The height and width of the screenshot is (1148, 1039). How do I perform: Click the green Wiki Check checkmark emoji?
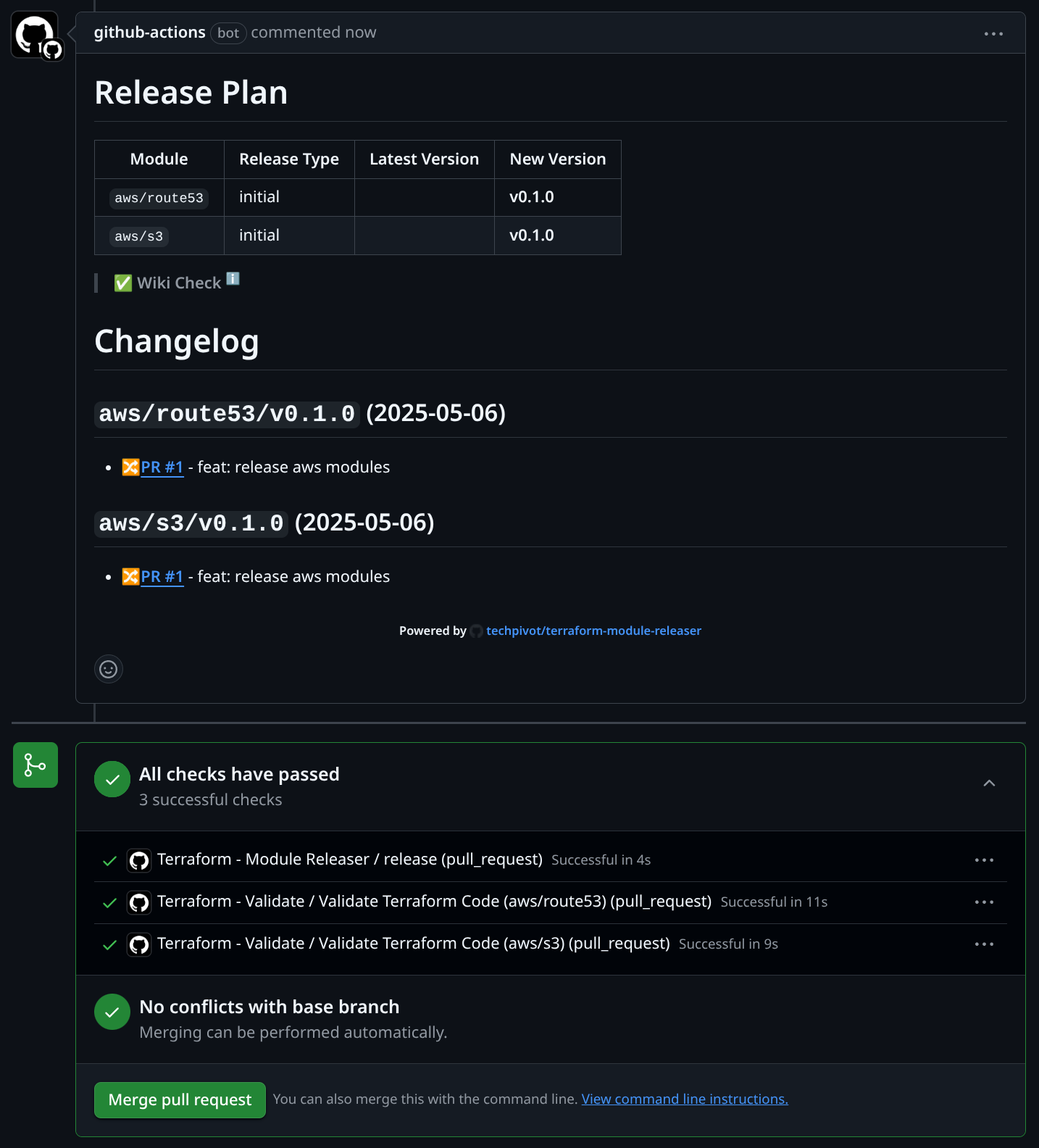(123, 283)
